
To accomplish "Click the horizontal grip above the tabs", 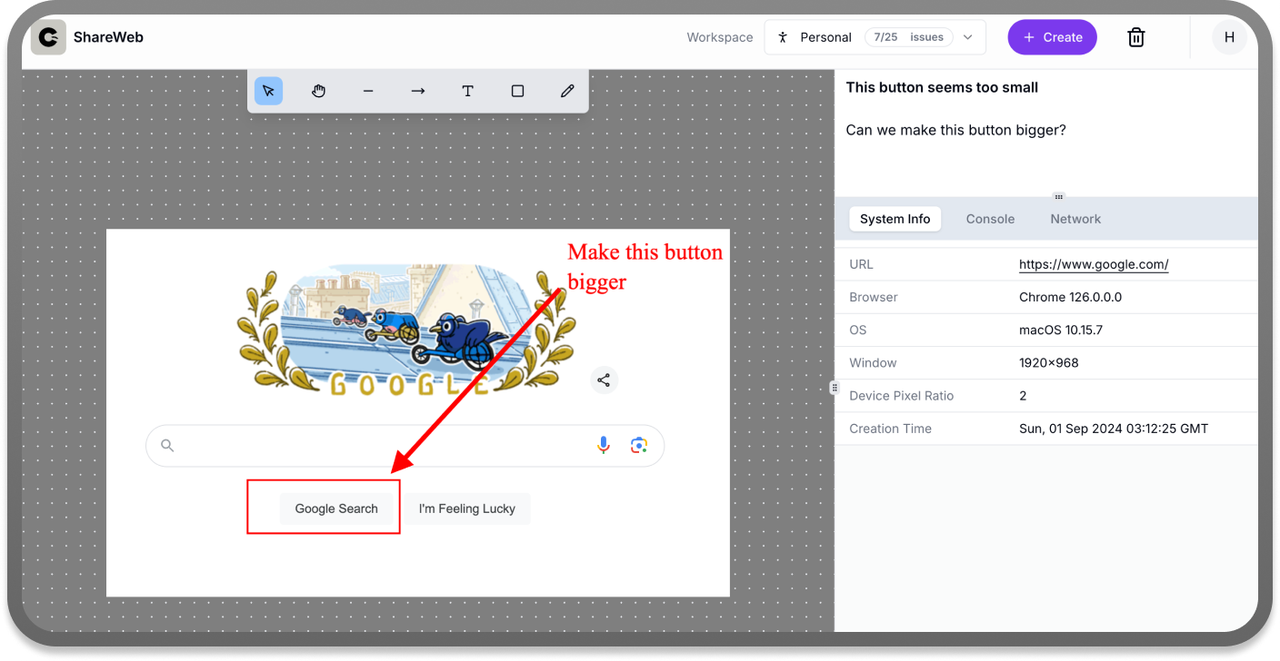I will pyautogui.click(x=1059, y=197).
